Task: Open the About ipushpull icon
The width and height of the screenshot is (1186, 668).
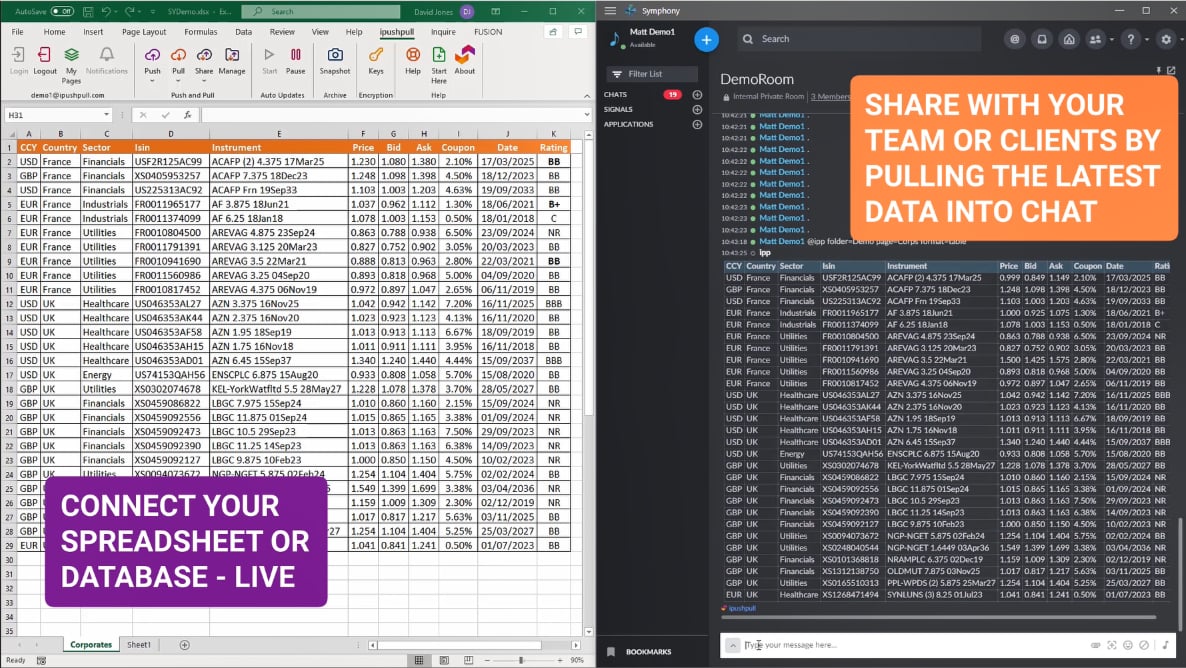Action: pos(464,54)
